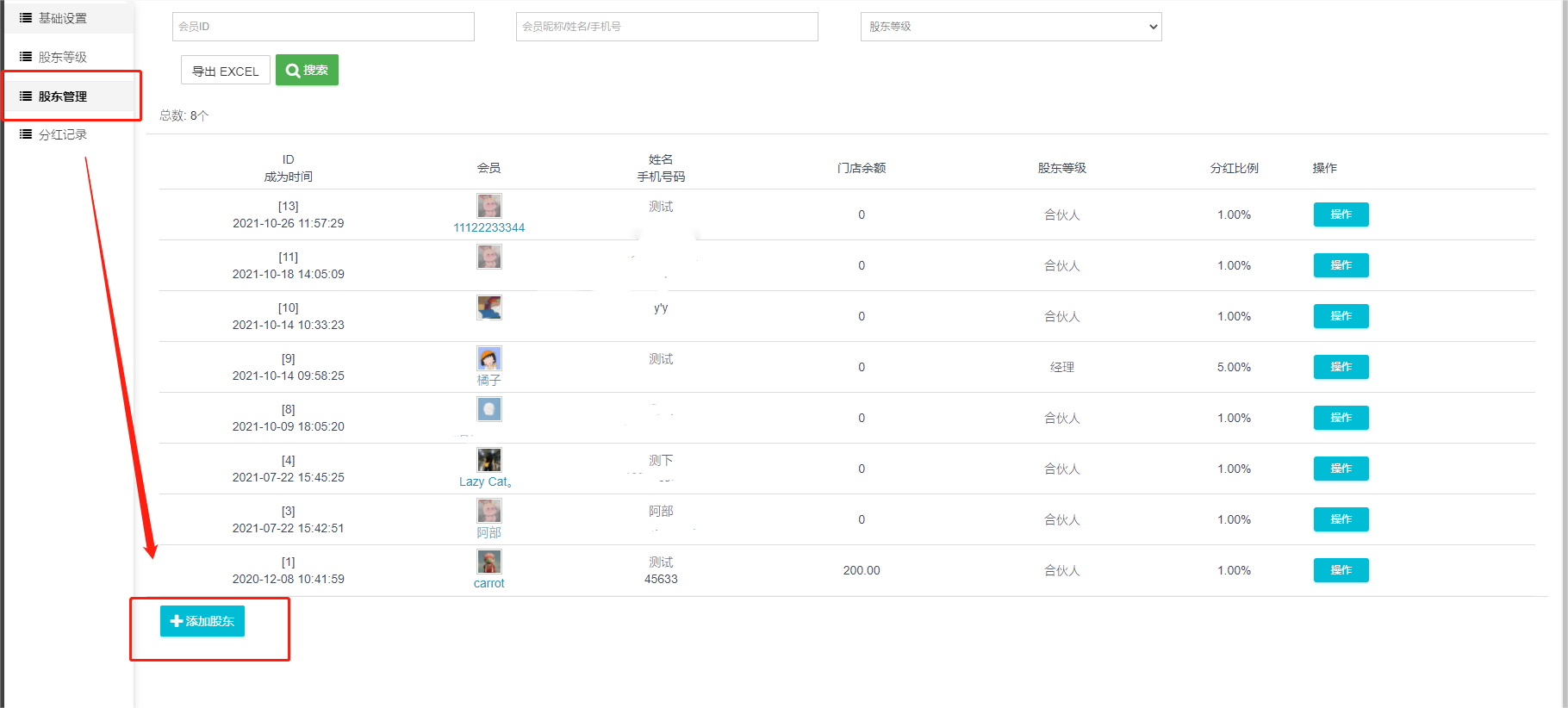Click the 股东管理 list icon in sidebar

click(26, 96)
